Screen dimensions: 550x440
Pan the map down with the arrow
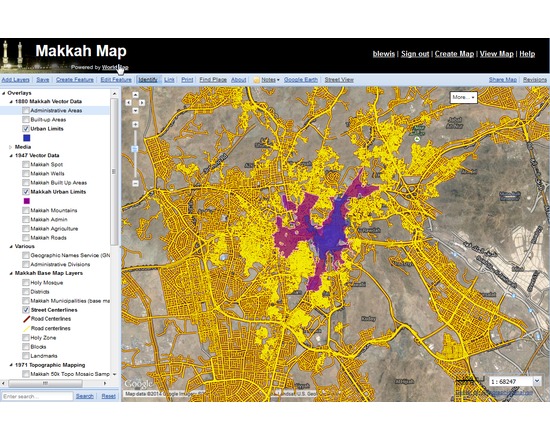[135, 111]
